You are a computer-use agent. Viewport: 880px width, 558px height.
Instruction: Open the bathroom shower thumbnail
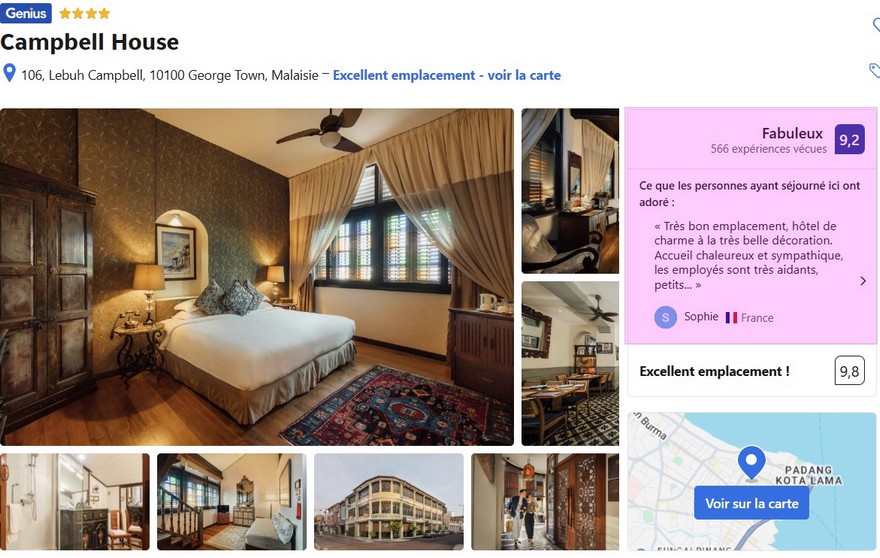point(75,501)
